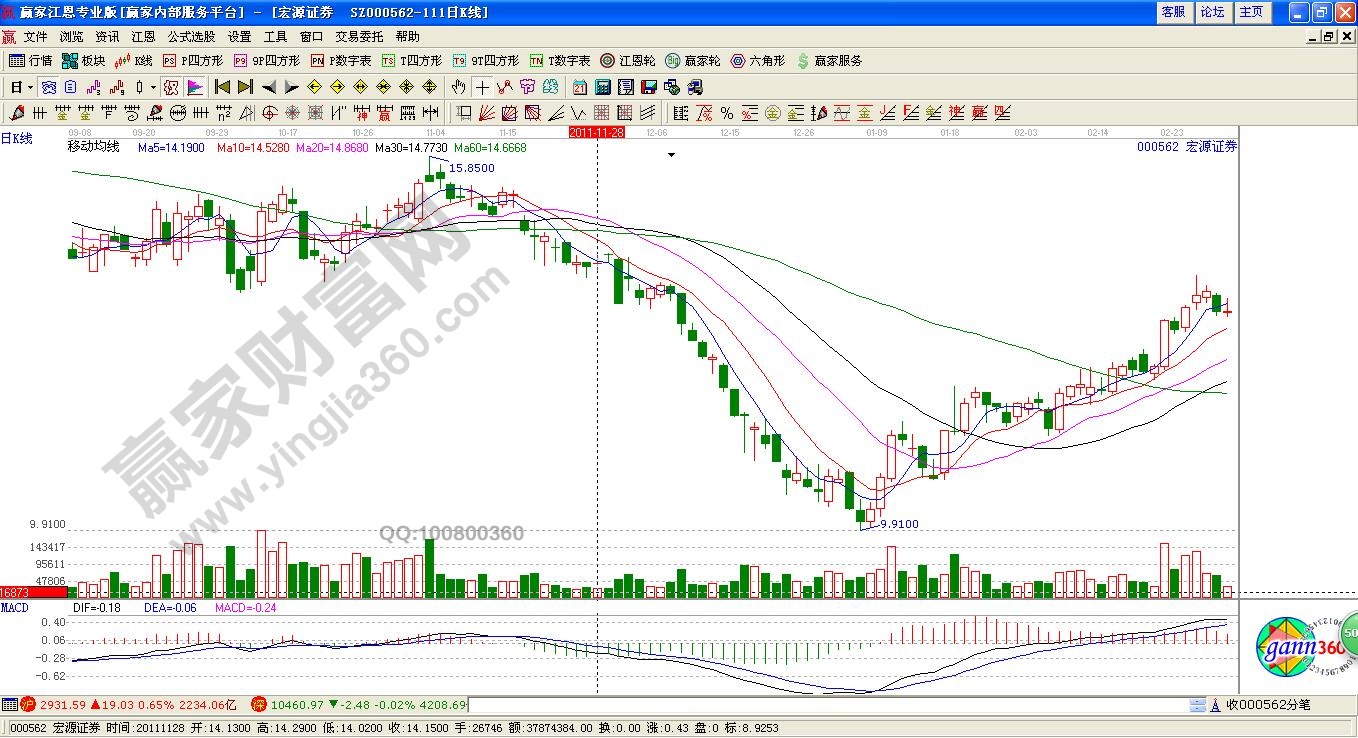Toggle the crosshair cursor mode
Image resolution: width=1358 pixels, height=738 pixels.
(482, 87)
